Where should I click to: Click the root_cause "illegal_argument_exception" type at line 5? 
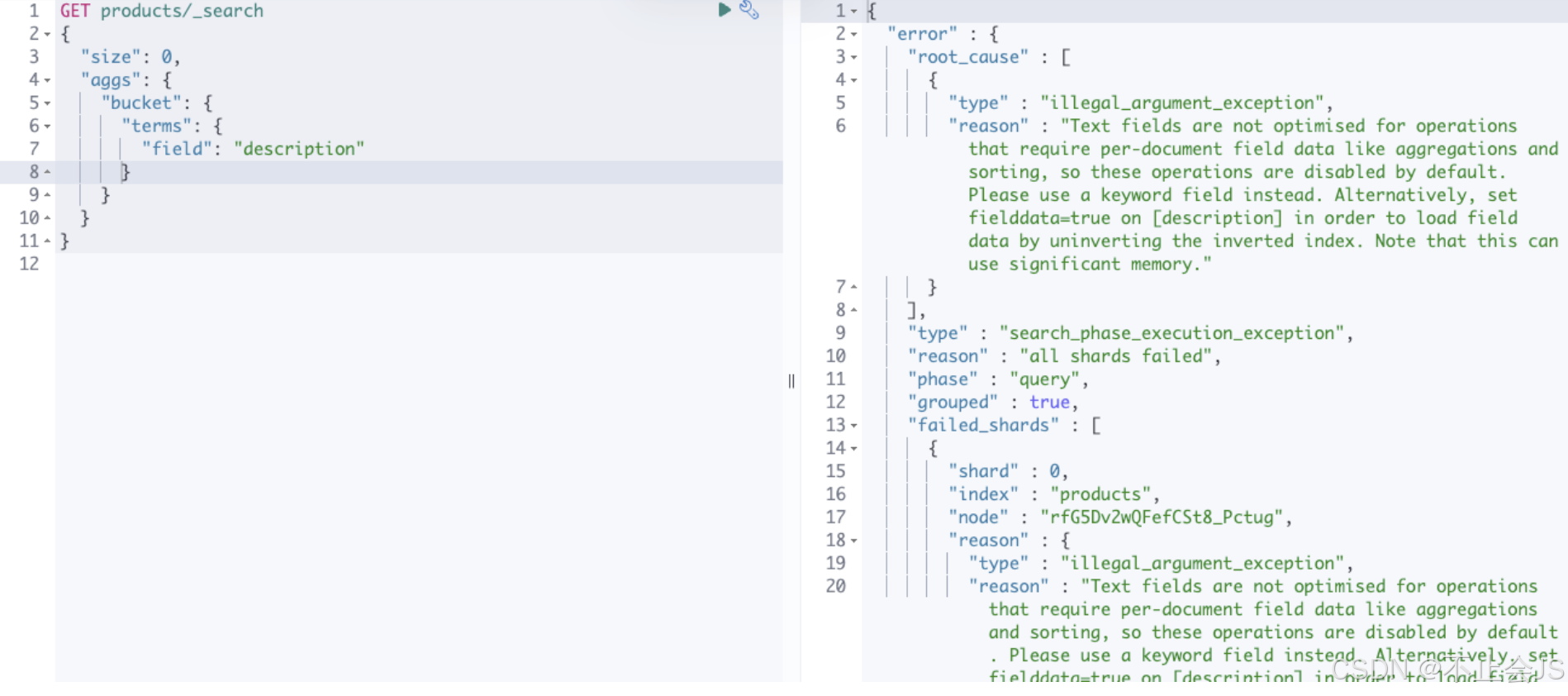[x=1182, y=103]
